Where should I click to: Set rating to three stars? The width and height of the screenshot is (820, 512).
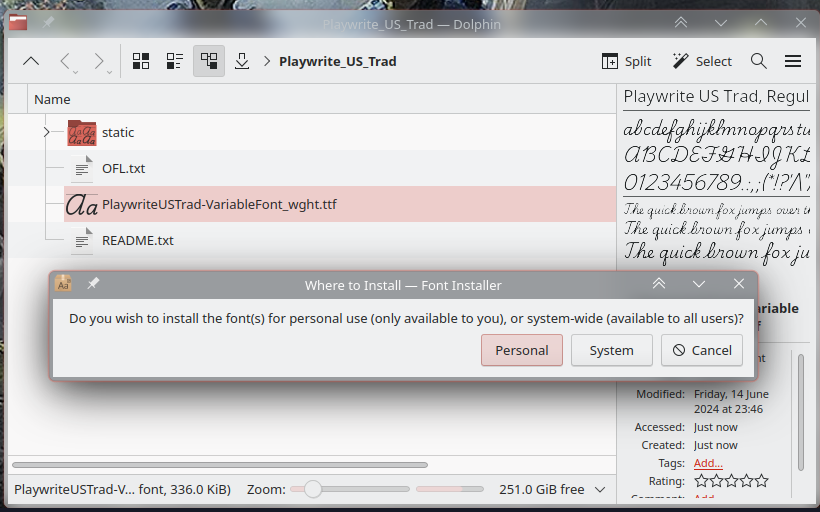tap(732, 480)
